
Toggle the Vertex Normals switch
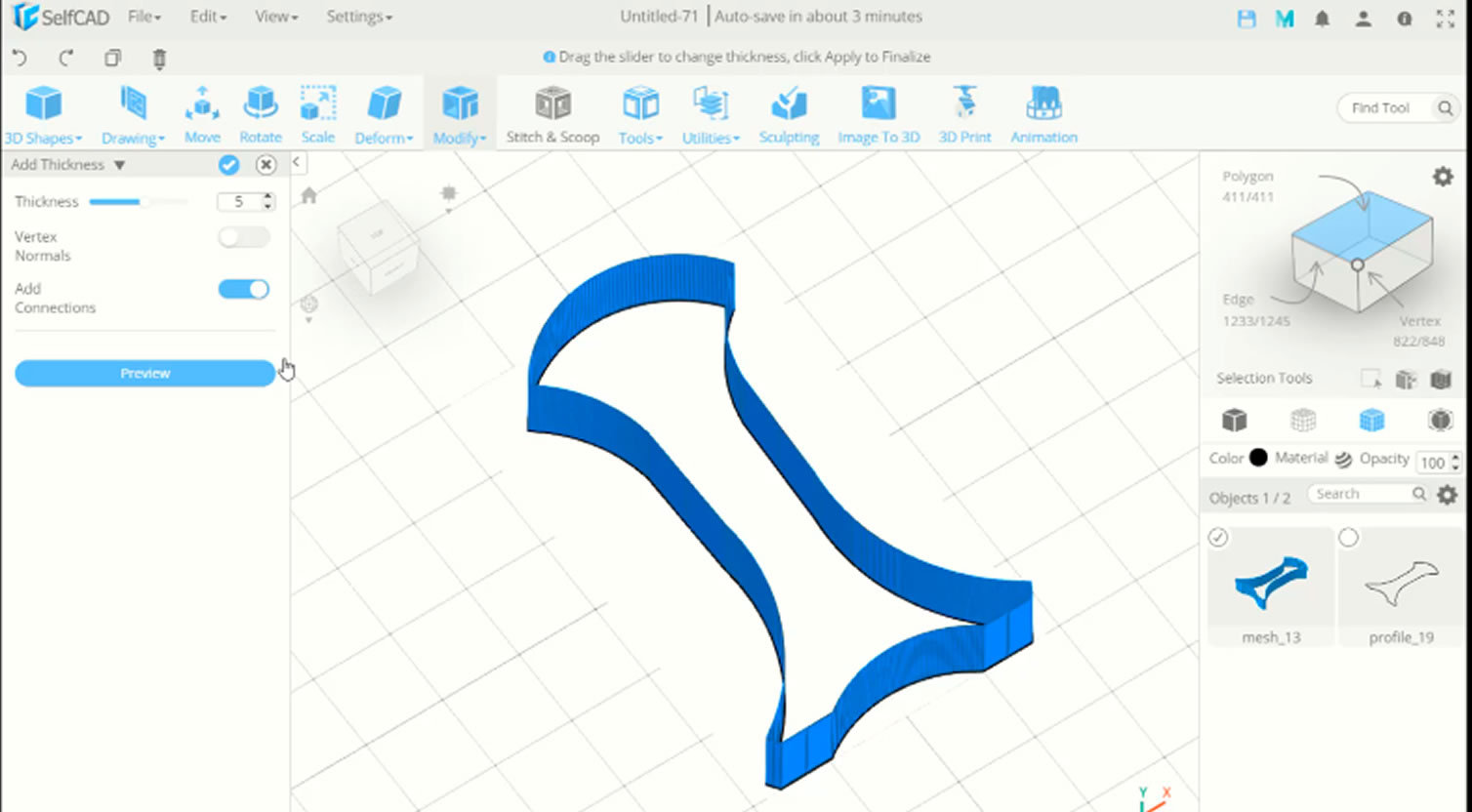coord(244,237)
